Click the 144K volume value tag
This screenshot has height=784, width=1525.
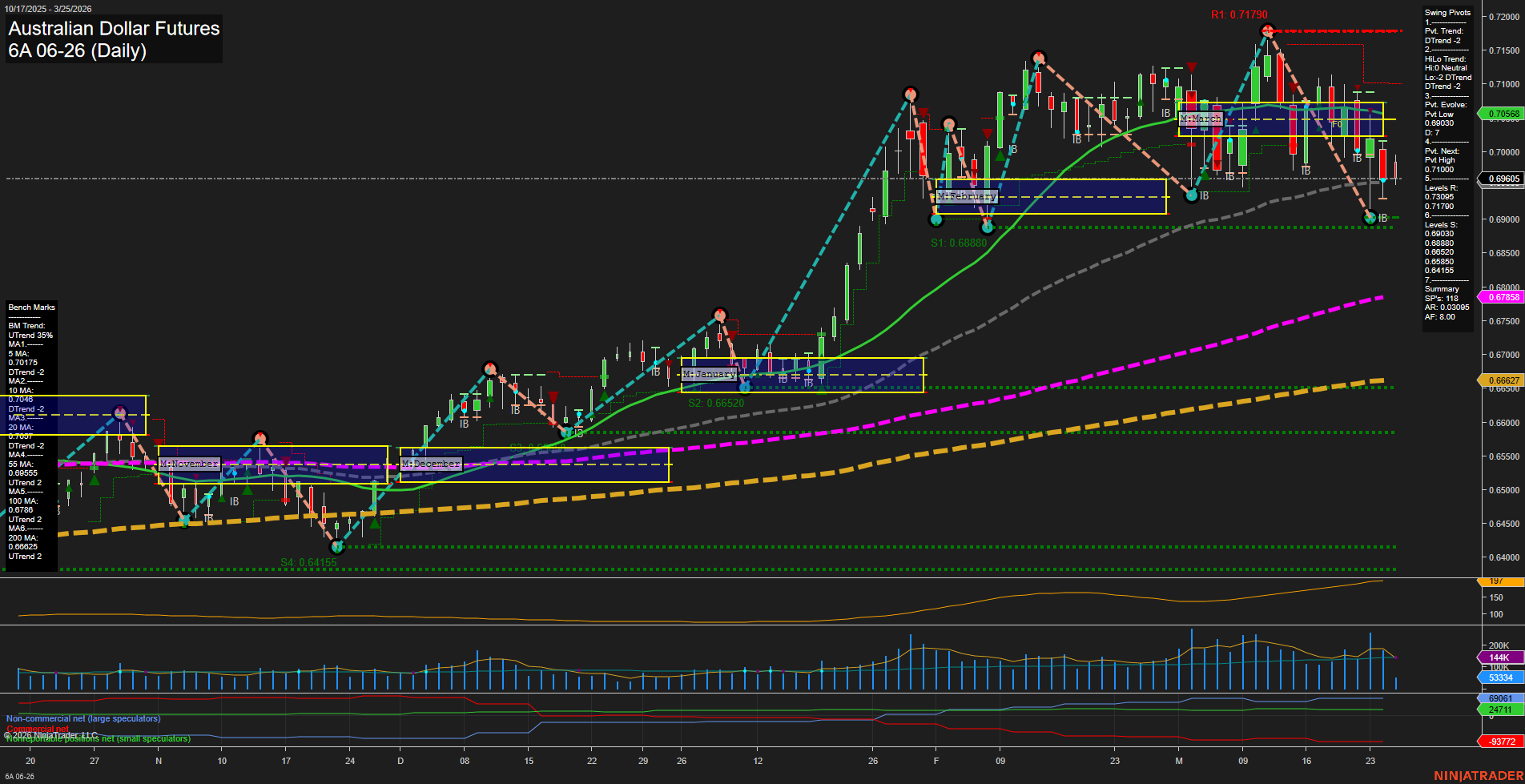click(1499, 657)
